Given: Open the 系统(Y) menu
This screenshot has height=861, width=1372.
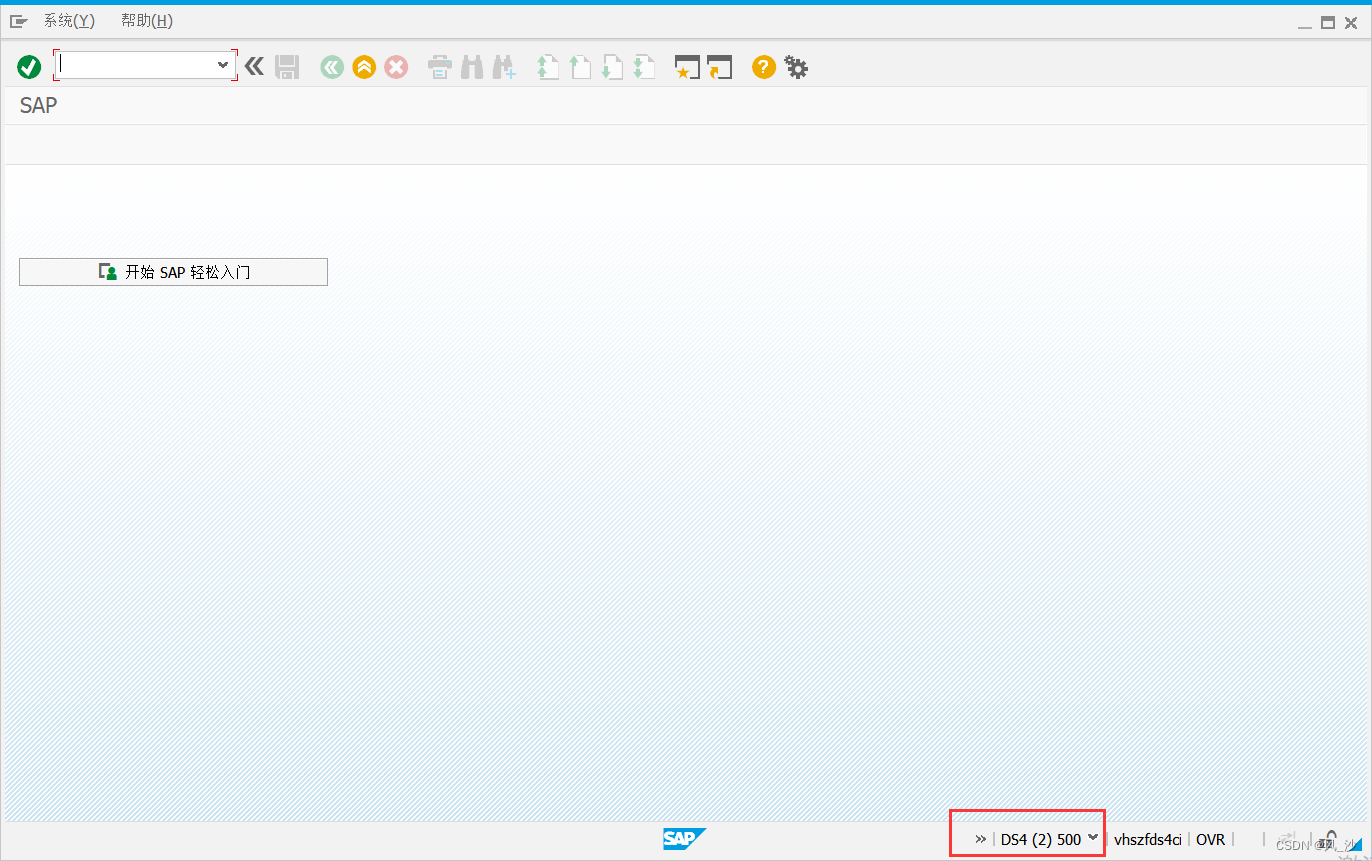Looking at the screenshot, I should [x=69, y=21].
